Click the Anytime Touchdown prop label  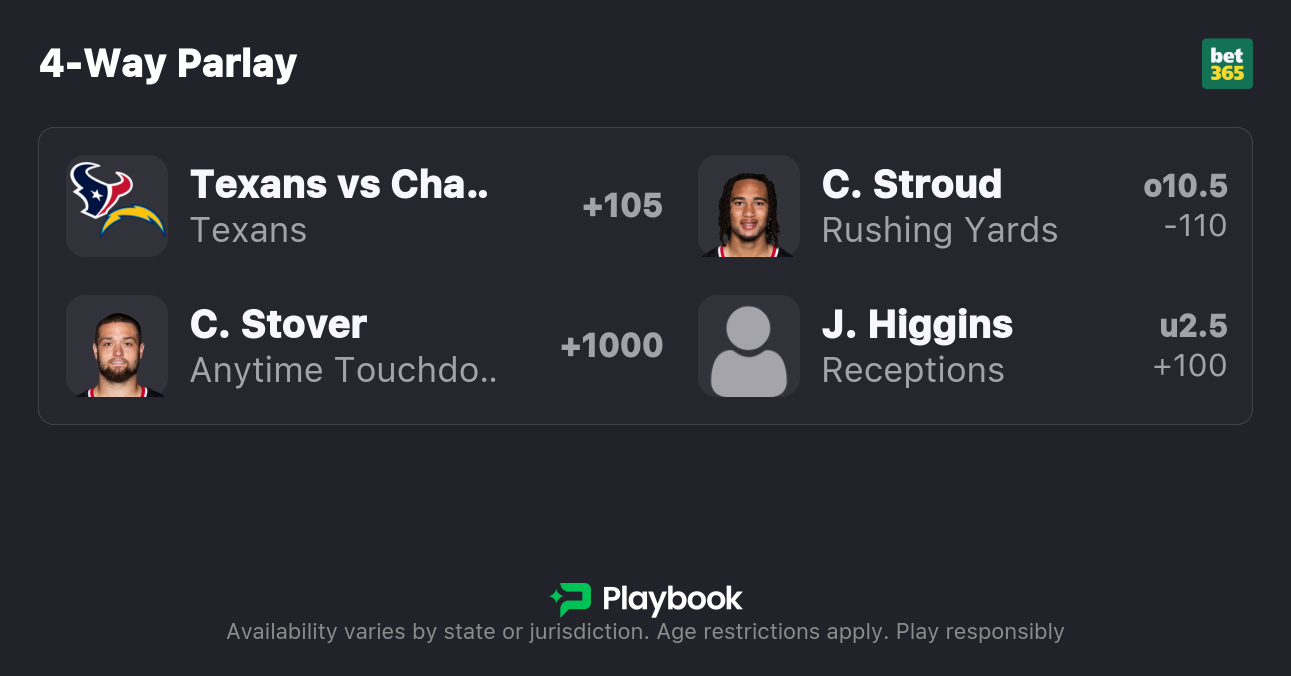pyautogui.click(x=343, y=370)
